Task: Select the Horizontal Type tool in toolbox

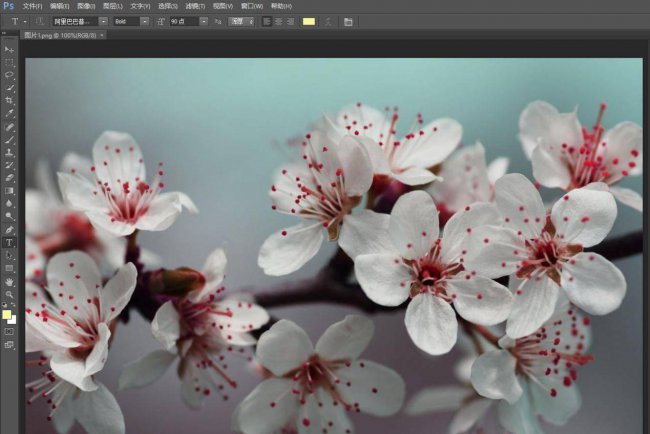Action: pos(9,243)
